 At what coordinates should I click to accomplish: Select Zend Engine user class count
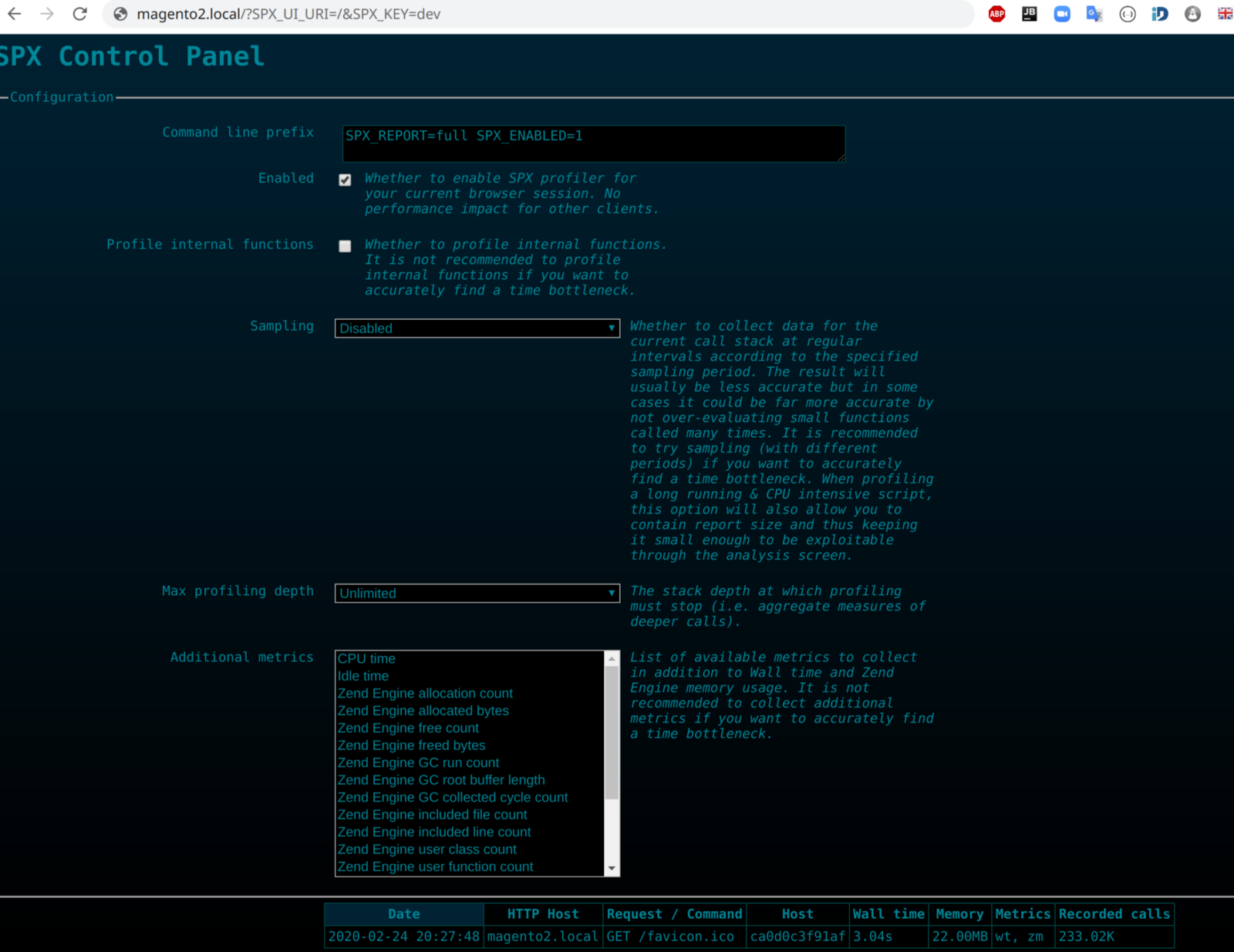click(x=470, y=849)
